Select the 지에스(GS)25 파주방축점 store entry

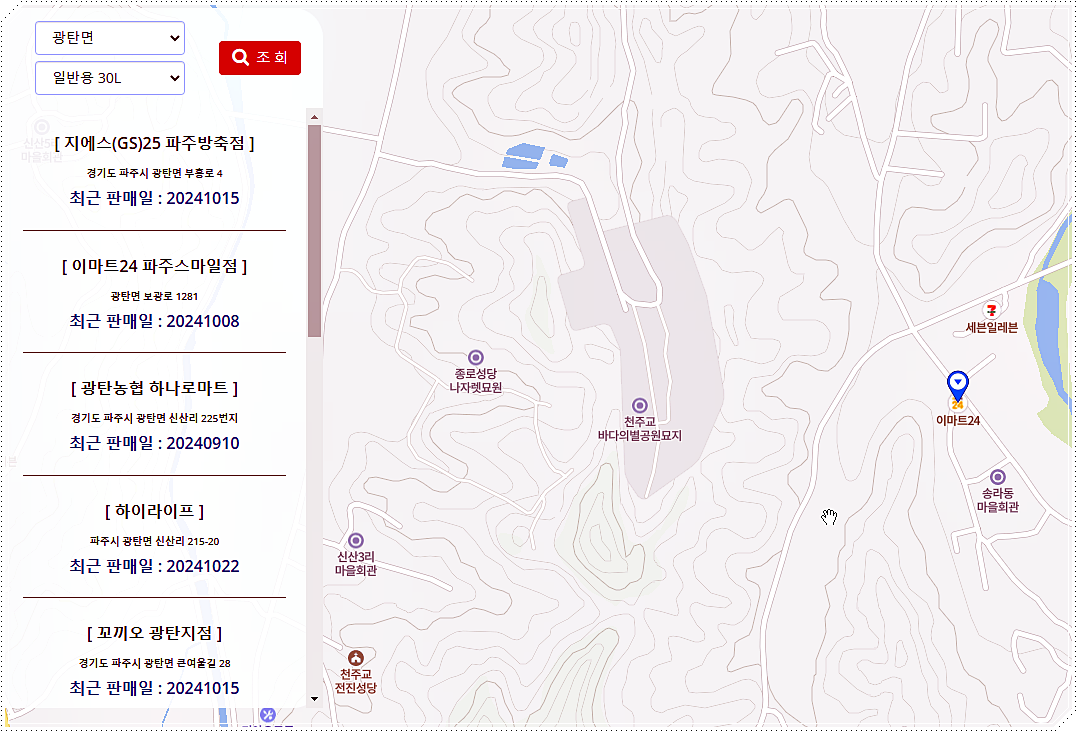(x=155, y=170)
